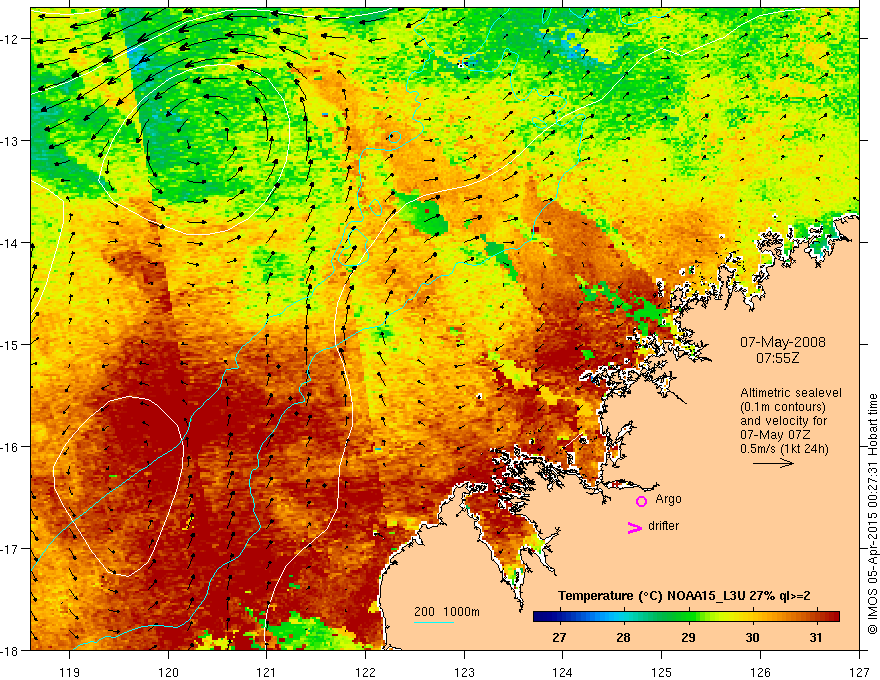This screenshot has height=680, width=880.
Task: Click the 'Altimetric sealevel' legend text
Action: [791, 393]
